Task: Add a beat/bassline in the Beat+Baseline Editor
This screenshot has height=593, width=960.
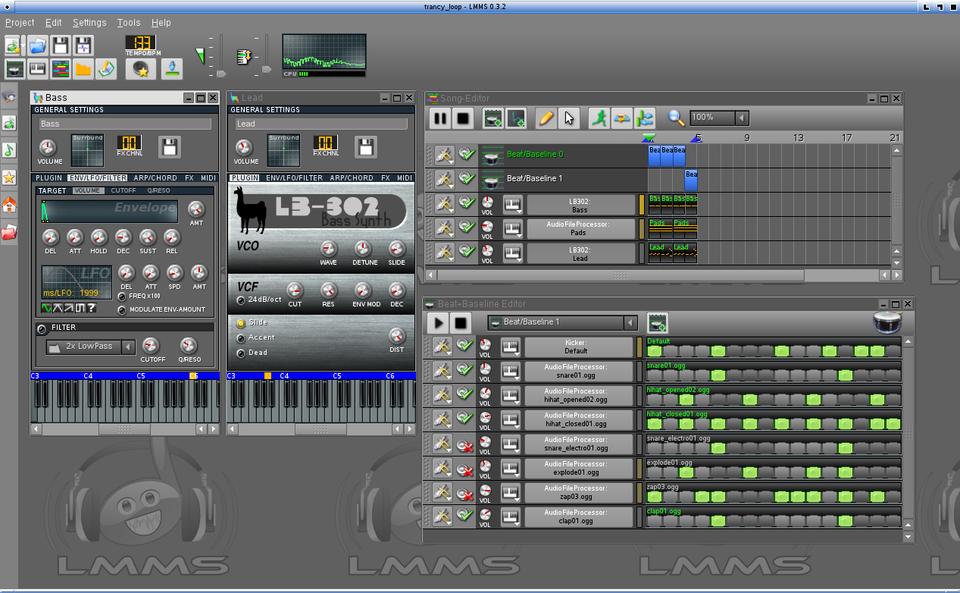Action: coord(657,322)
